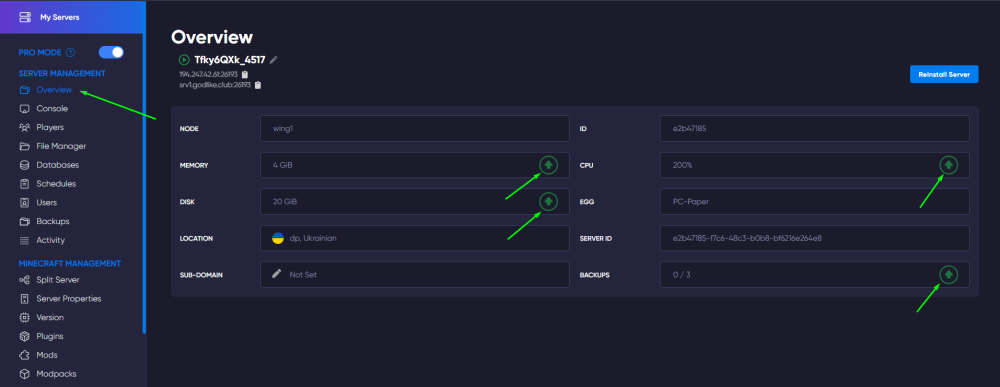Viewport: 1000px width, 387px height.
Task: Click the memory upgrade arrow icon
Action: pyautogui.click(x=548, y=165)
